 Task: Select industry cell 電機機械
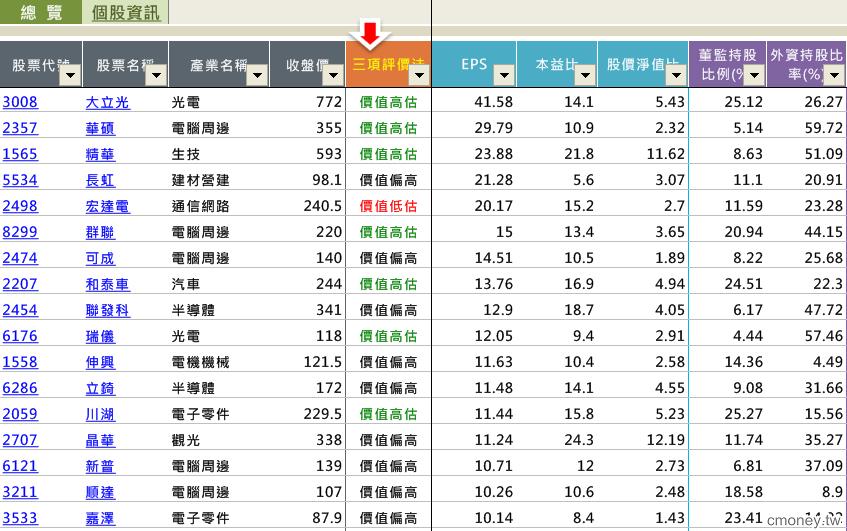pos(200,361)
